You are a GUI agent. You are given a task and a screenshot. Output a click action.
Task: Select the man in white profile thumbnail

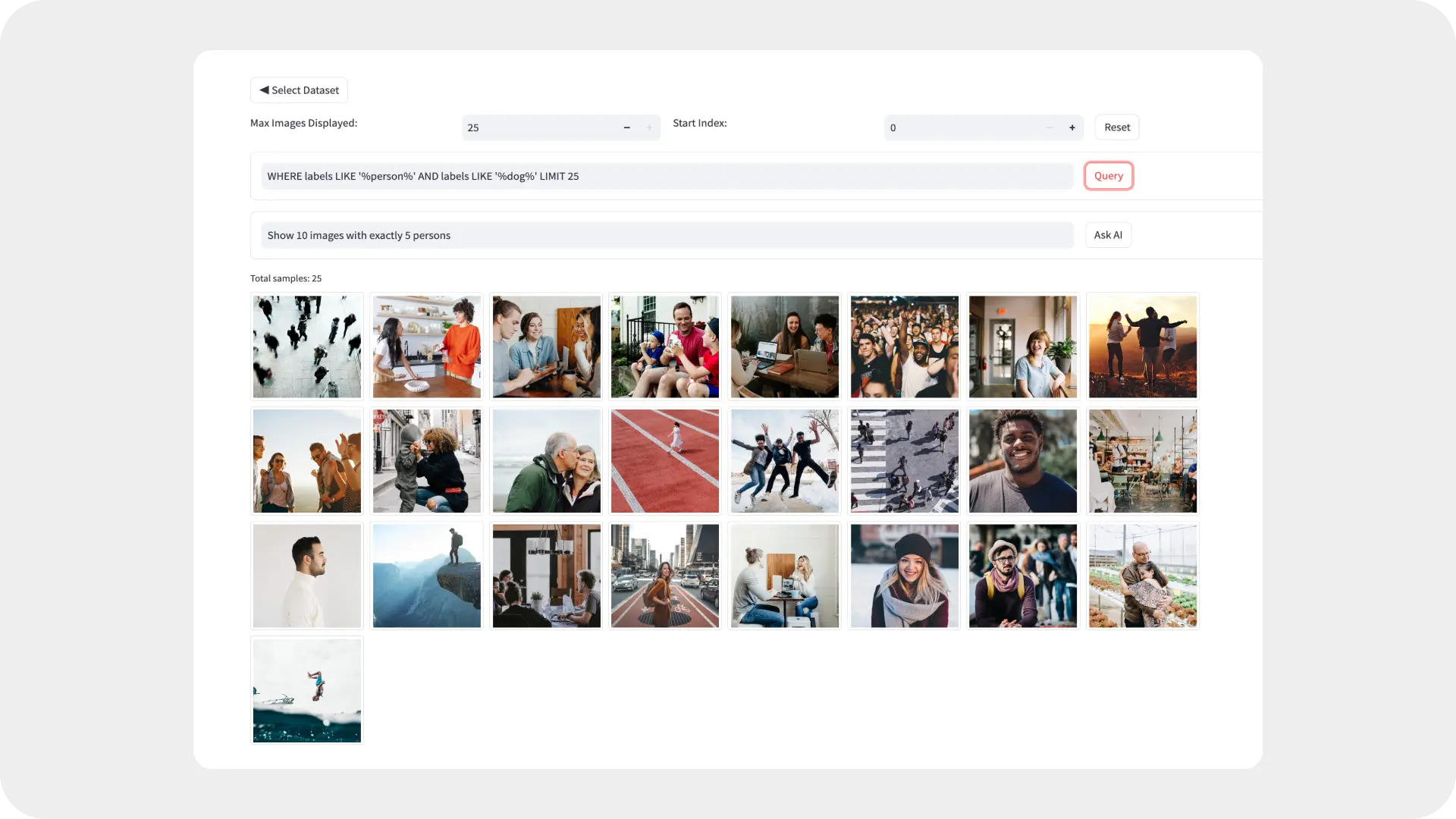[307, 576]
